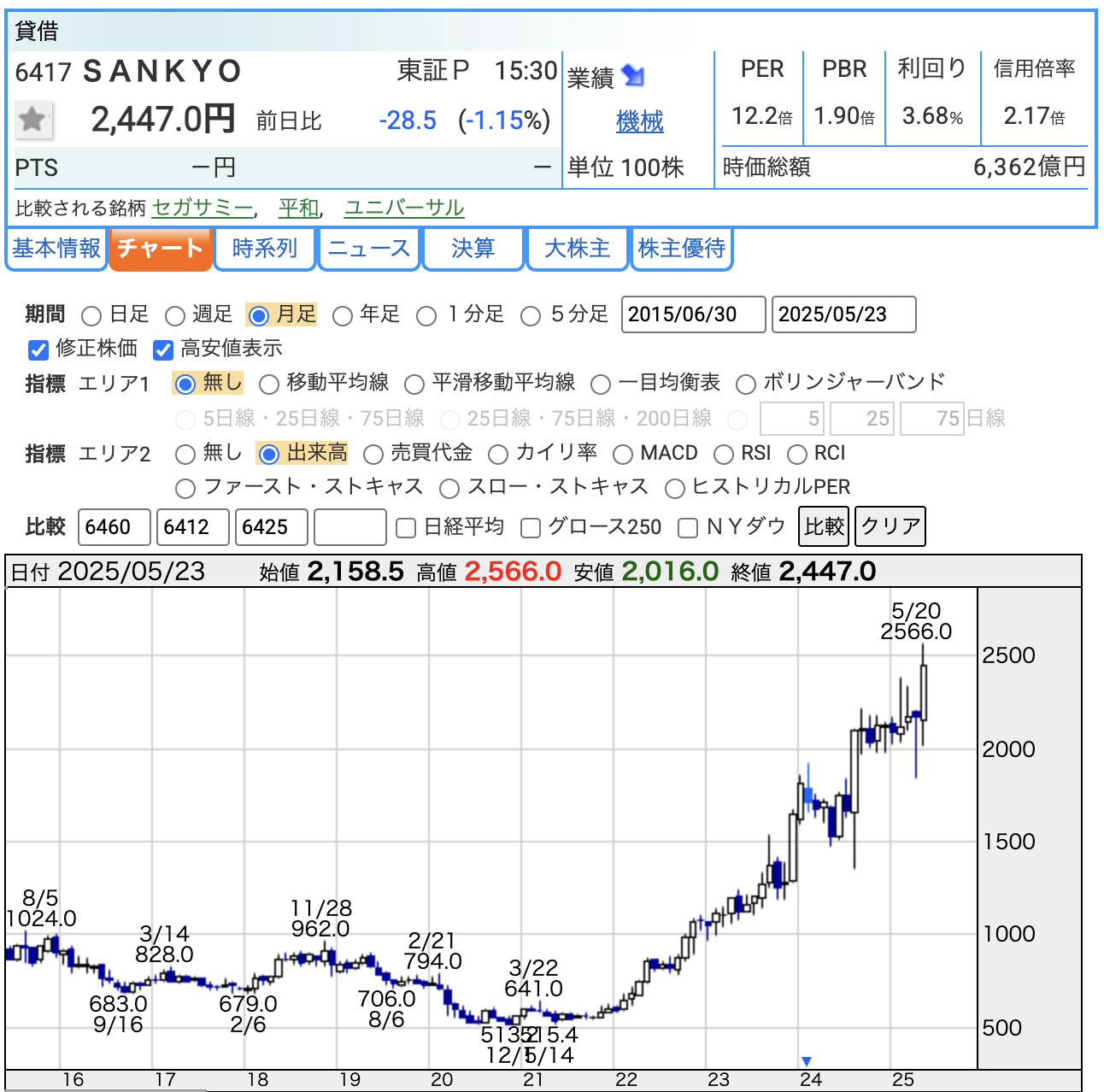Select the 1分足 radio button
The height and width of the screenshot is (1092, 1104).
426,316
